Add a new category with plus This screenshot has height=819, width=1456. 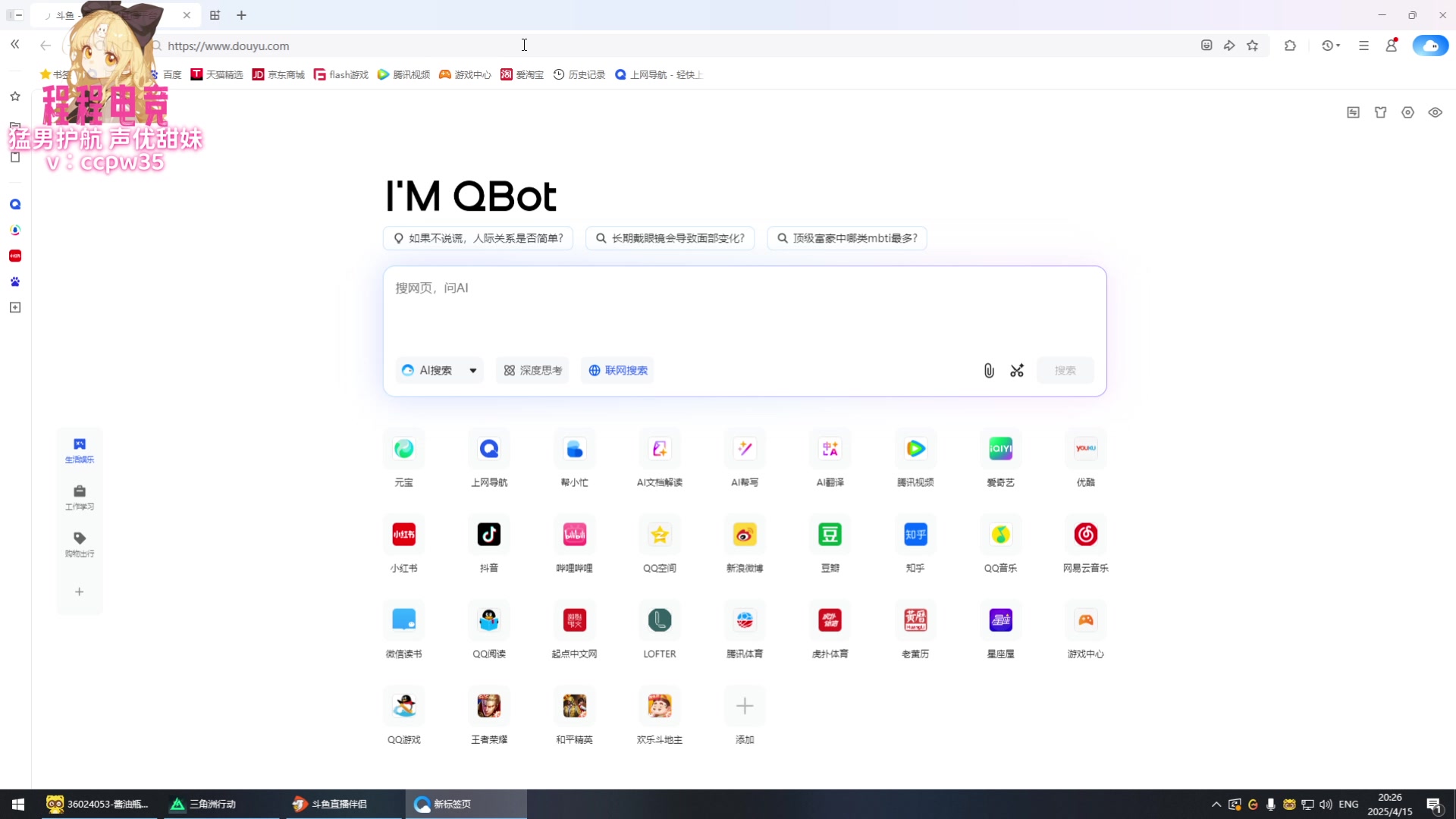(80, 591)
